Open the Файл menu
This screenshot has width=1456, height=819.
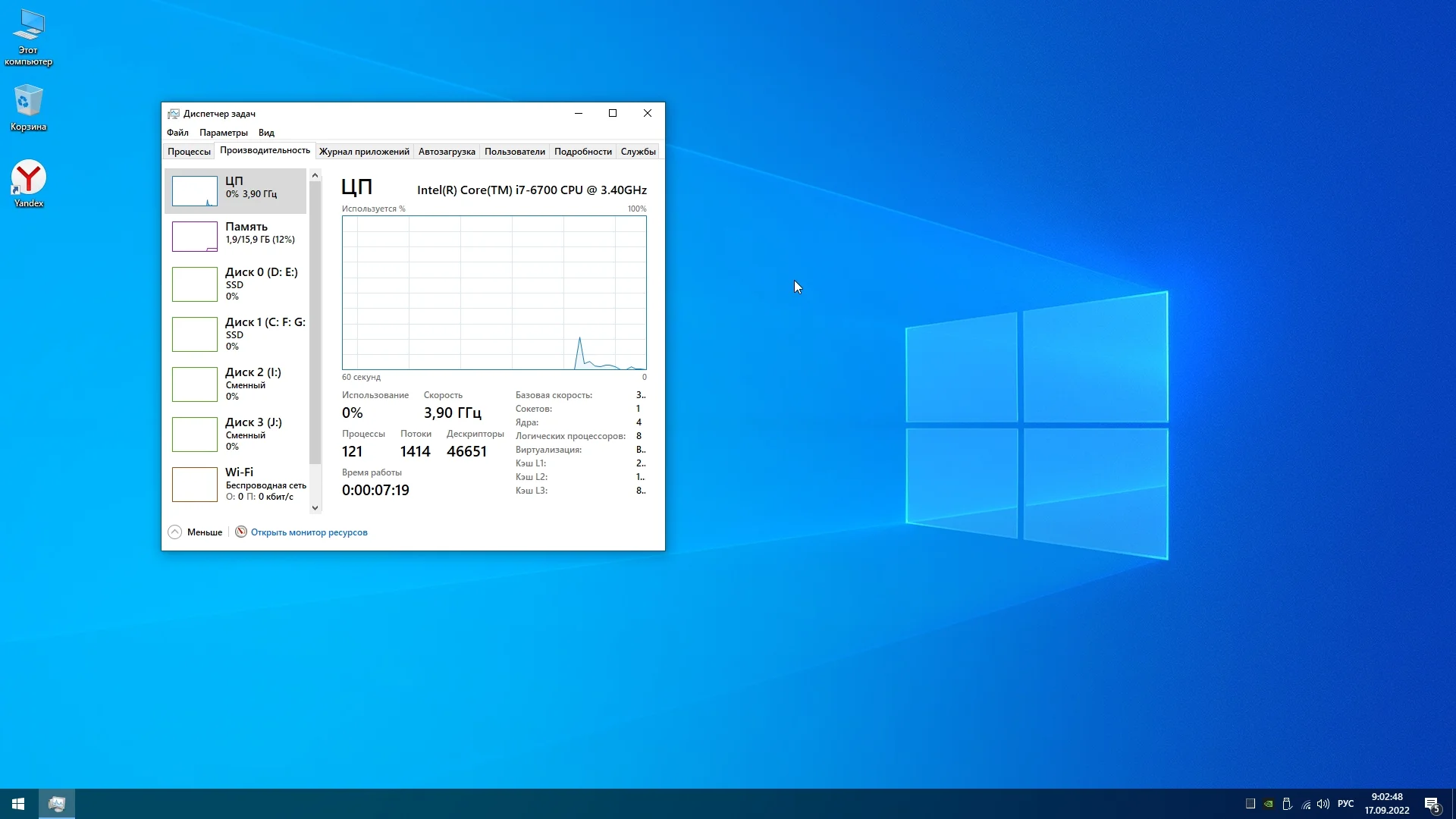coord(177,132)
